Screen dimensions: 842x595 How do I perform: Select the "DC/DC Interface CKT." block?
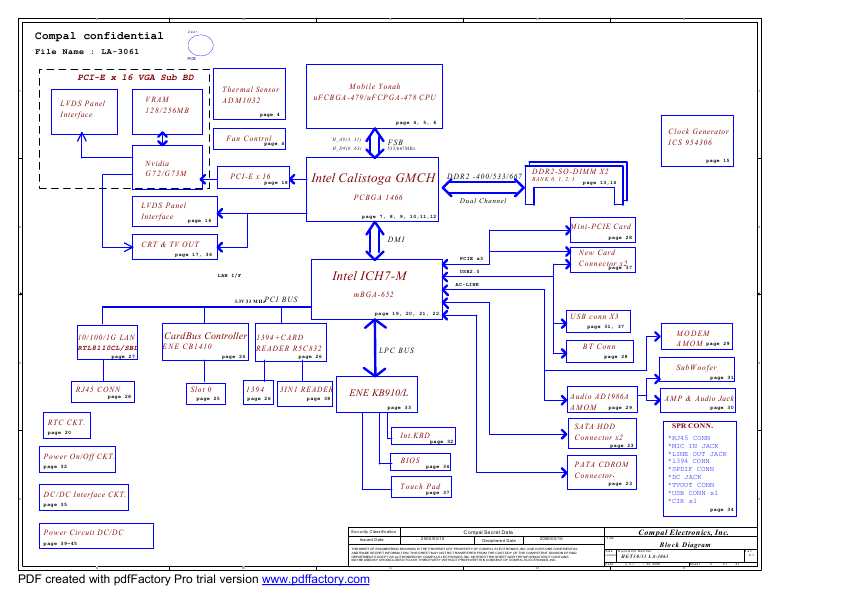pyautogui.click(x=84, y=498)
